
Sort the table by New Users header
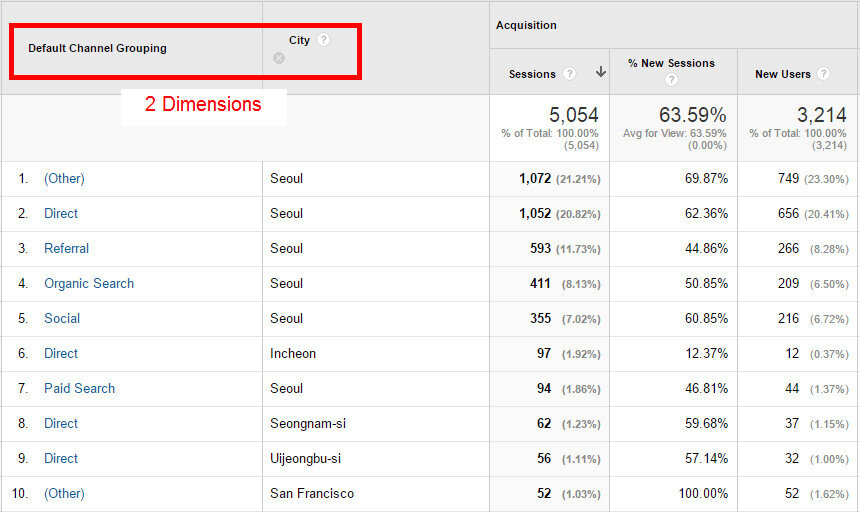click(x=782, y=74)
